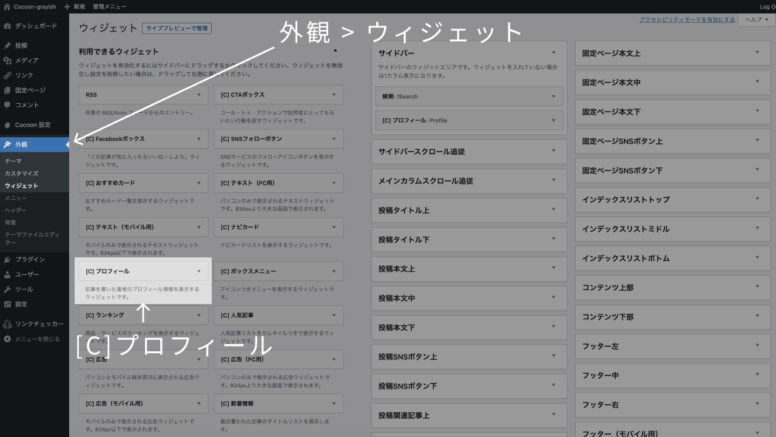
Task: Click the ツール wrench icon
Action: click(8, 289)
